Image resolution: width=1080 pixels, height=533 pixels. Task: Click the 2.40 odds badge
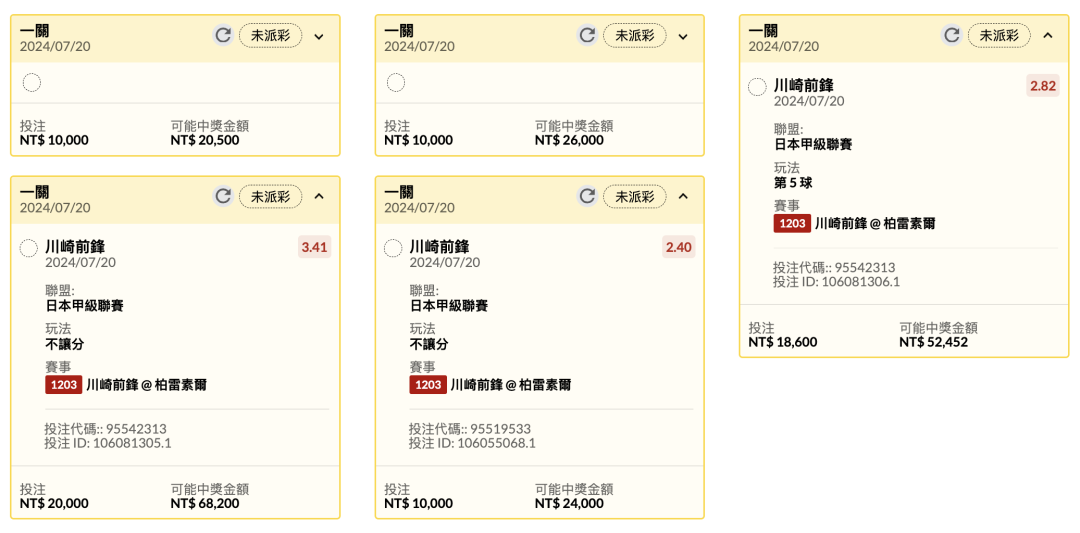point(678,247)
